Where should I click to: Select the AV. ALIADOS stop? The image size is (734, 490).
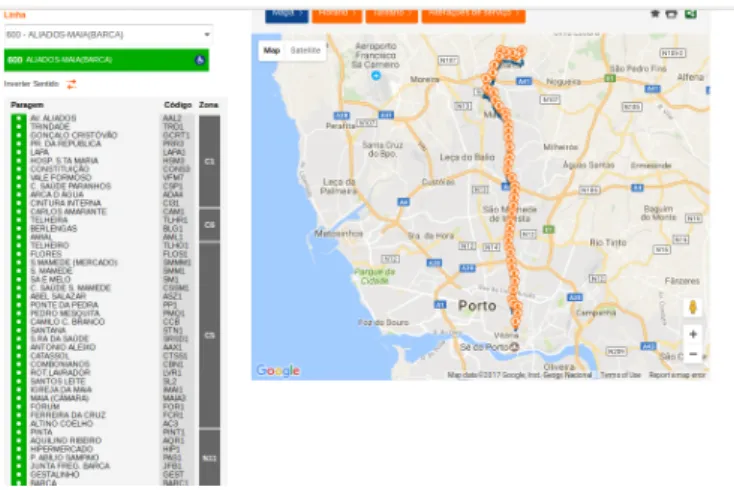[x=53, y=118]
